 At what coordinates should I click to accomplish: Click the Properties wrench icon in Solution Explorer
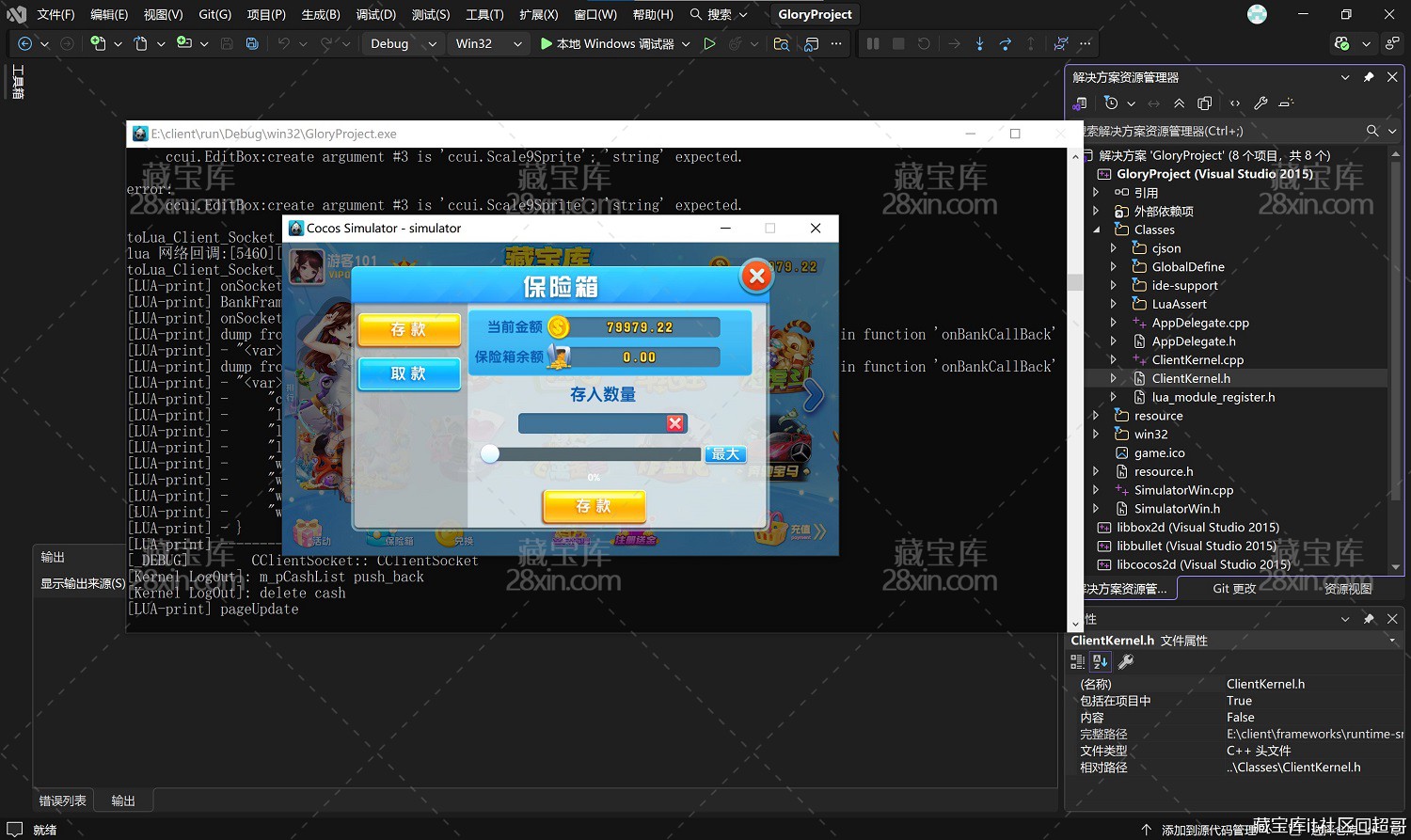point(1261,103)
